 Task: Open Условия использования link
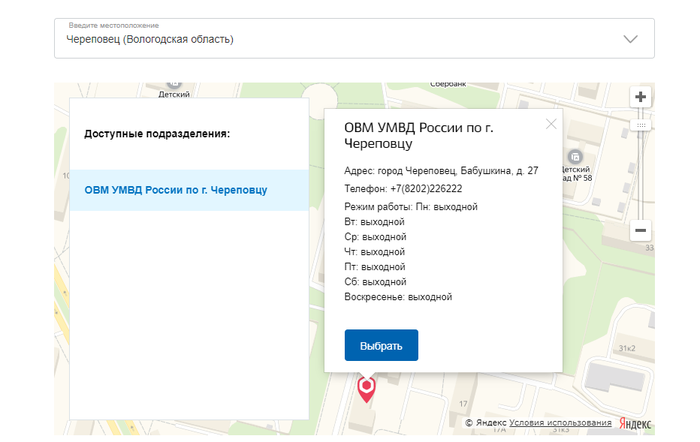click(x=560, y=423)
